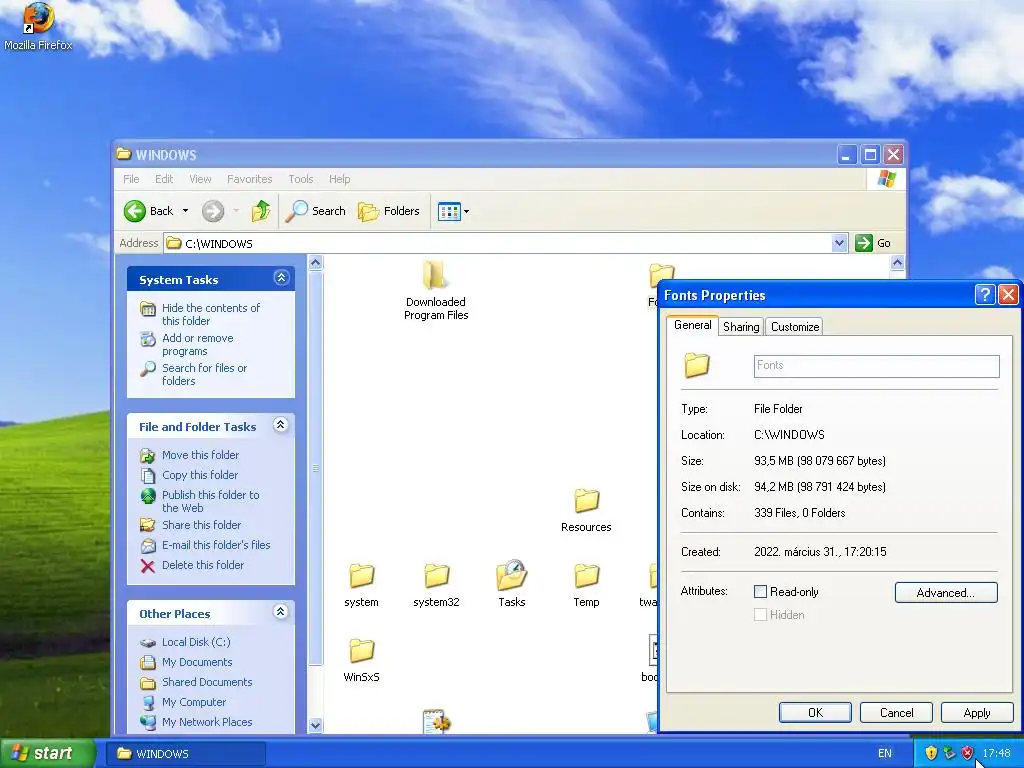Click the taskbar clock 17:48
1024x768 pixels.
click(996, 754)
